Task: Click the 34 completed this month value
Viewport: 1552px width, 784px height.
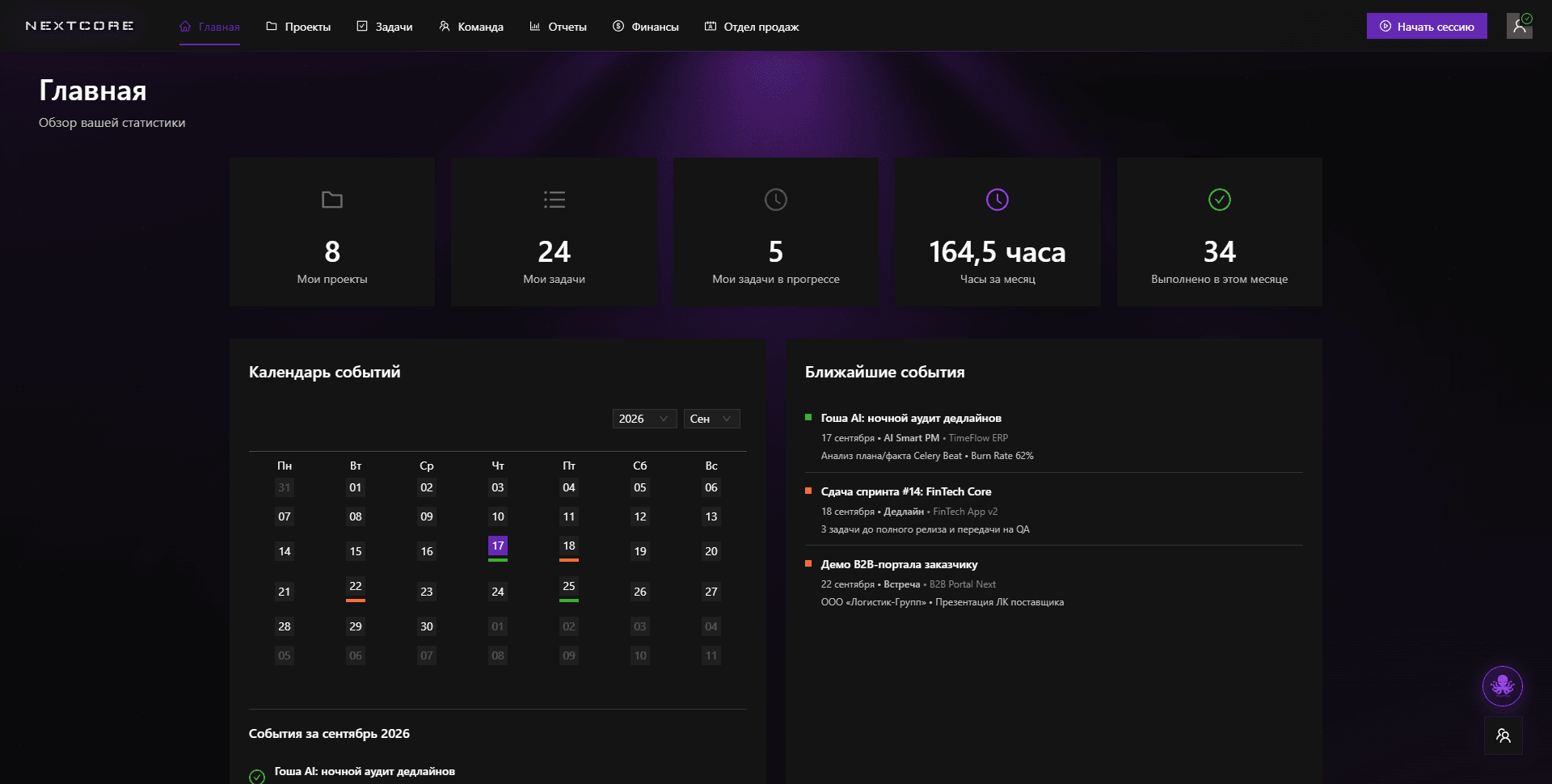Action: point(1220,252)
